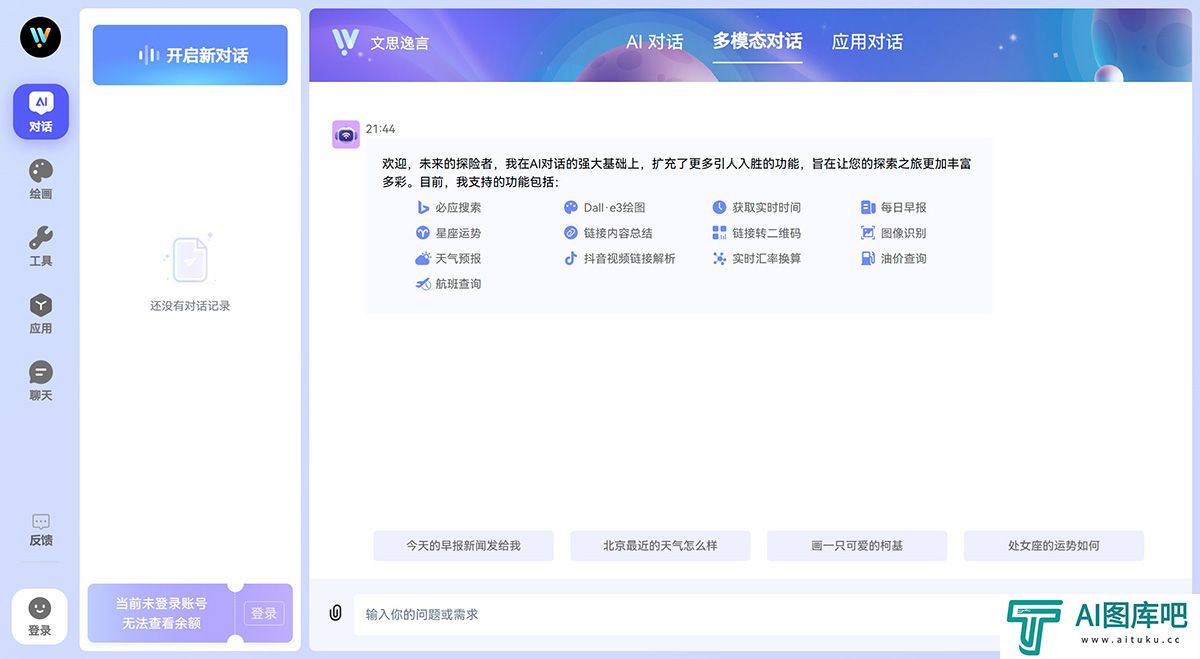Click the empty-records document illustration
The height and width of the screenshot is (659, 1200).
click(189, 258)
